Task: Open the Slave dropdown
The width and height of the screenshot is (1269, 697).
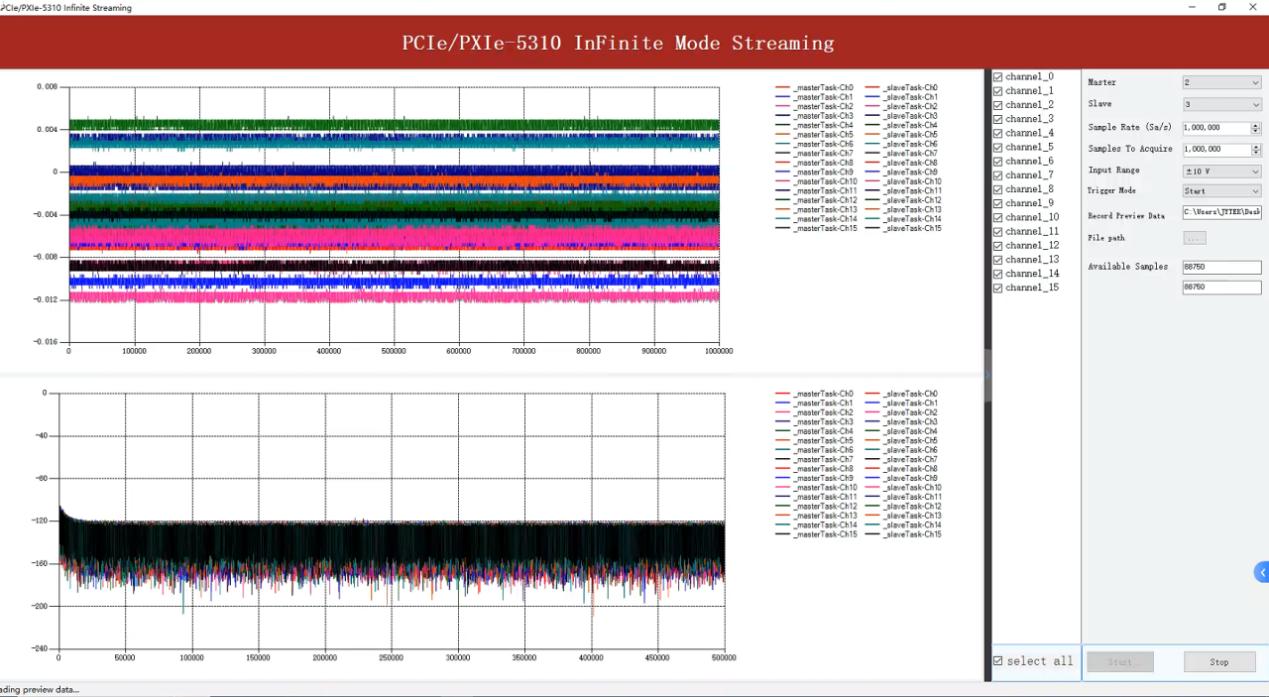Action: [1222, 104]
